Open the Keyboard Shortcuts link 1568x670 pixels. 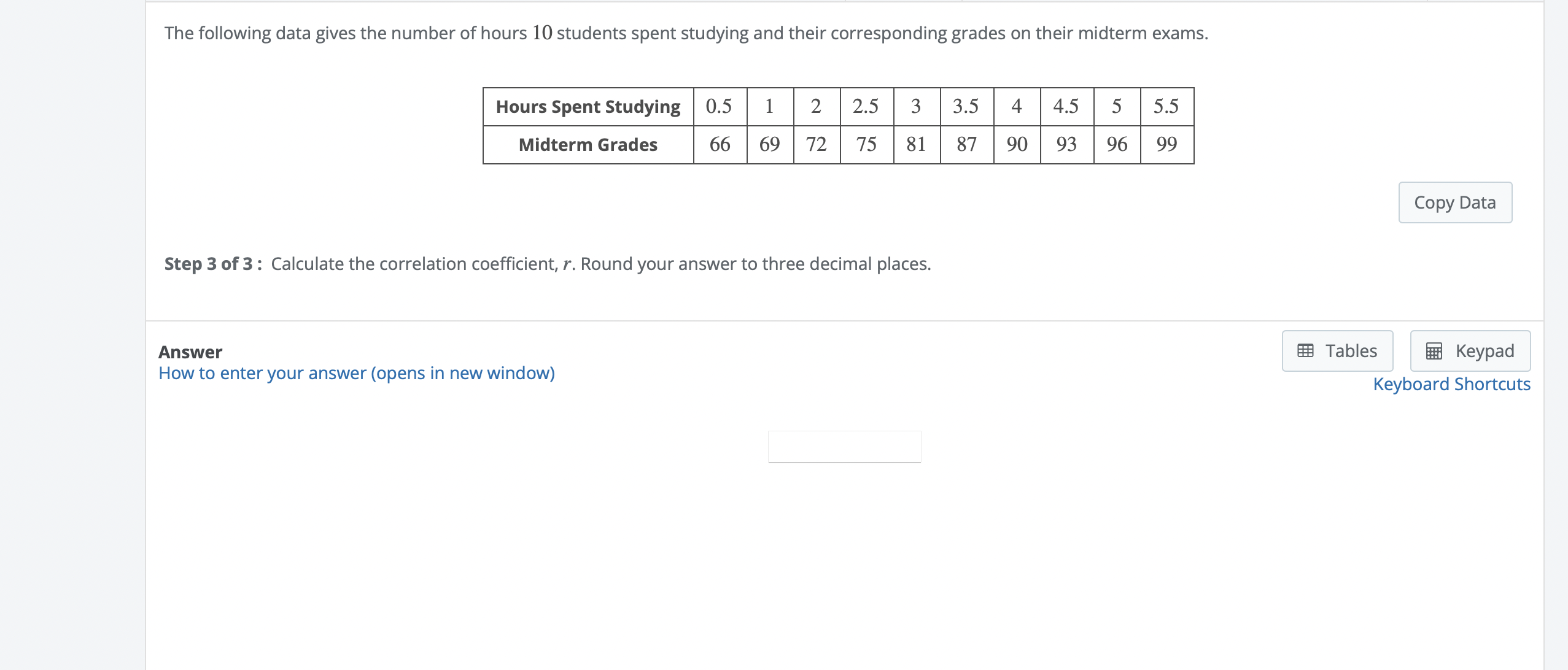pyautogui.click(x=1451, y=384)
